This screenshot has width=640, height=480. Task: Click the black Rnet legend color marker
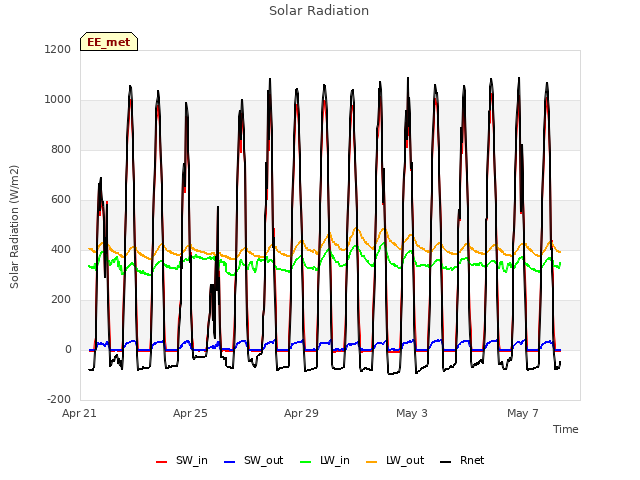[446, 462]
